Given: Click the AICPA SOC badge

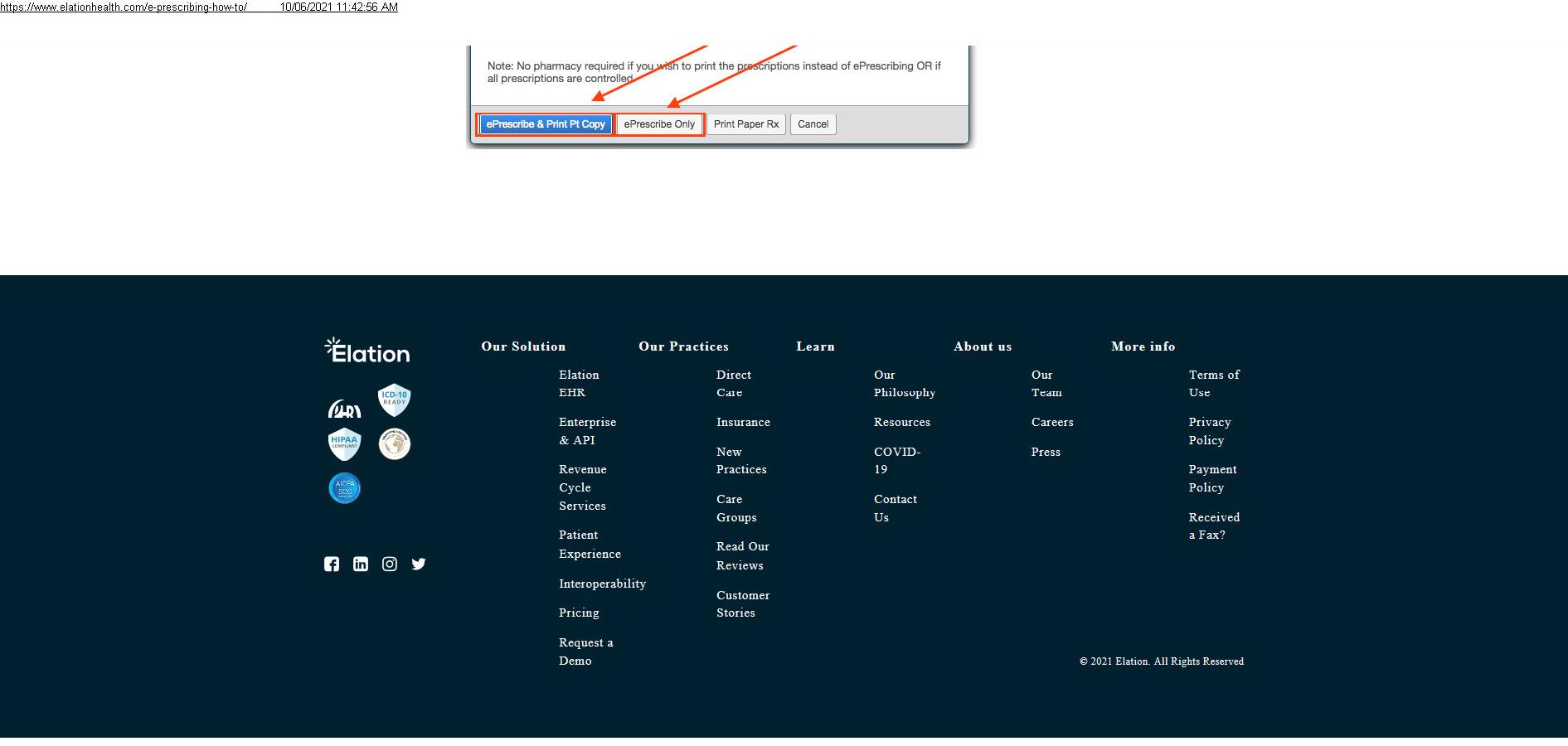Looking at the screenshot, I should pos(345,488).
